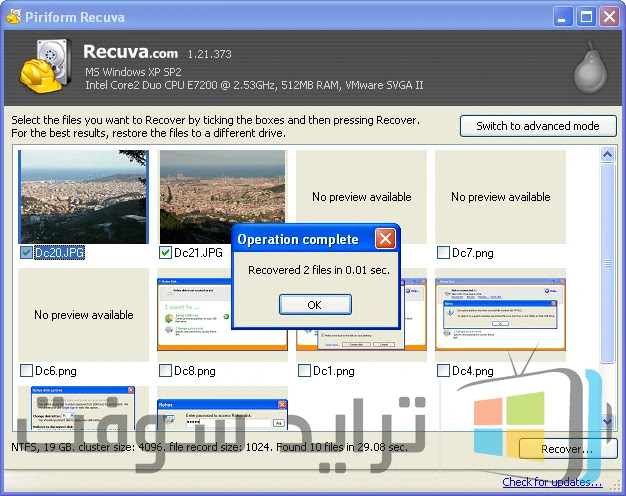
Task: Minimize the Piriform Recuva window
Action: pyautogui.click(x=562, y=17)
